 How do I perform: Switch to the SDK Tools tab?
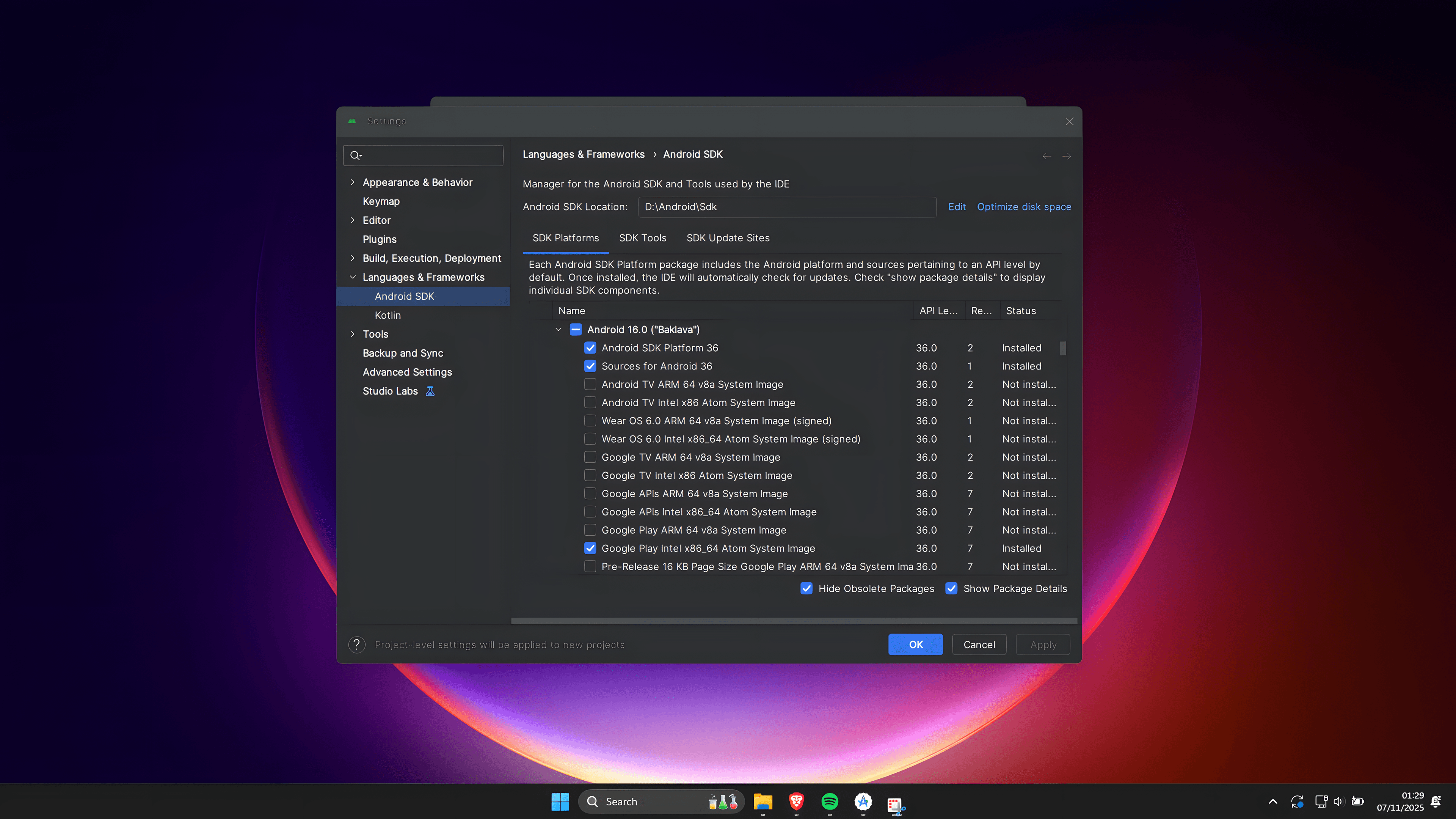642,237
